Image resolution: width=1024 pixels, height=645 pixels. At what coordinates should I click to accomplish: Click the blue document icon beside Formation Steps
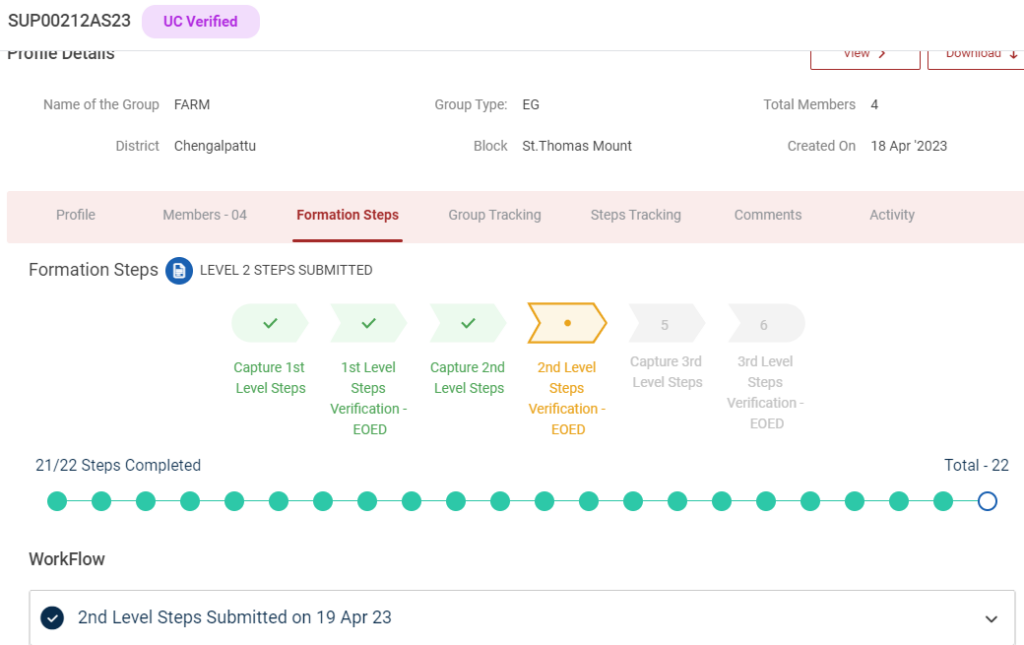pos(179,271)
